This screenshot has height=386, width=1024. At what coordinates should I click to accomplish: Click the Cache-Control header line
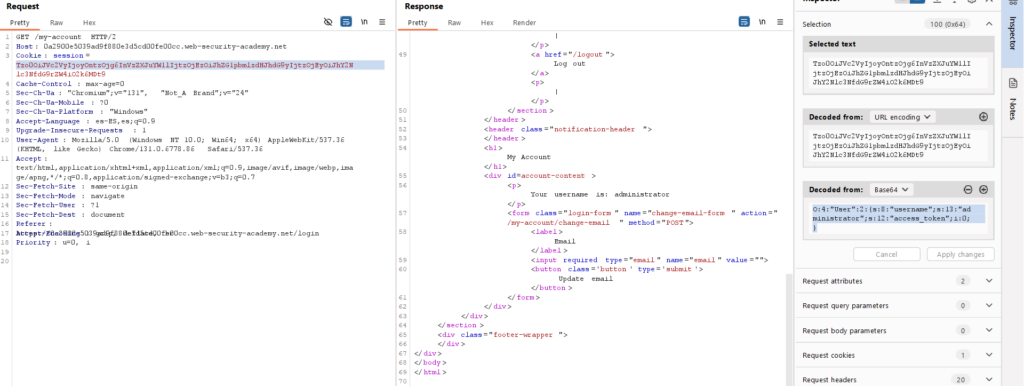[70, 84]
